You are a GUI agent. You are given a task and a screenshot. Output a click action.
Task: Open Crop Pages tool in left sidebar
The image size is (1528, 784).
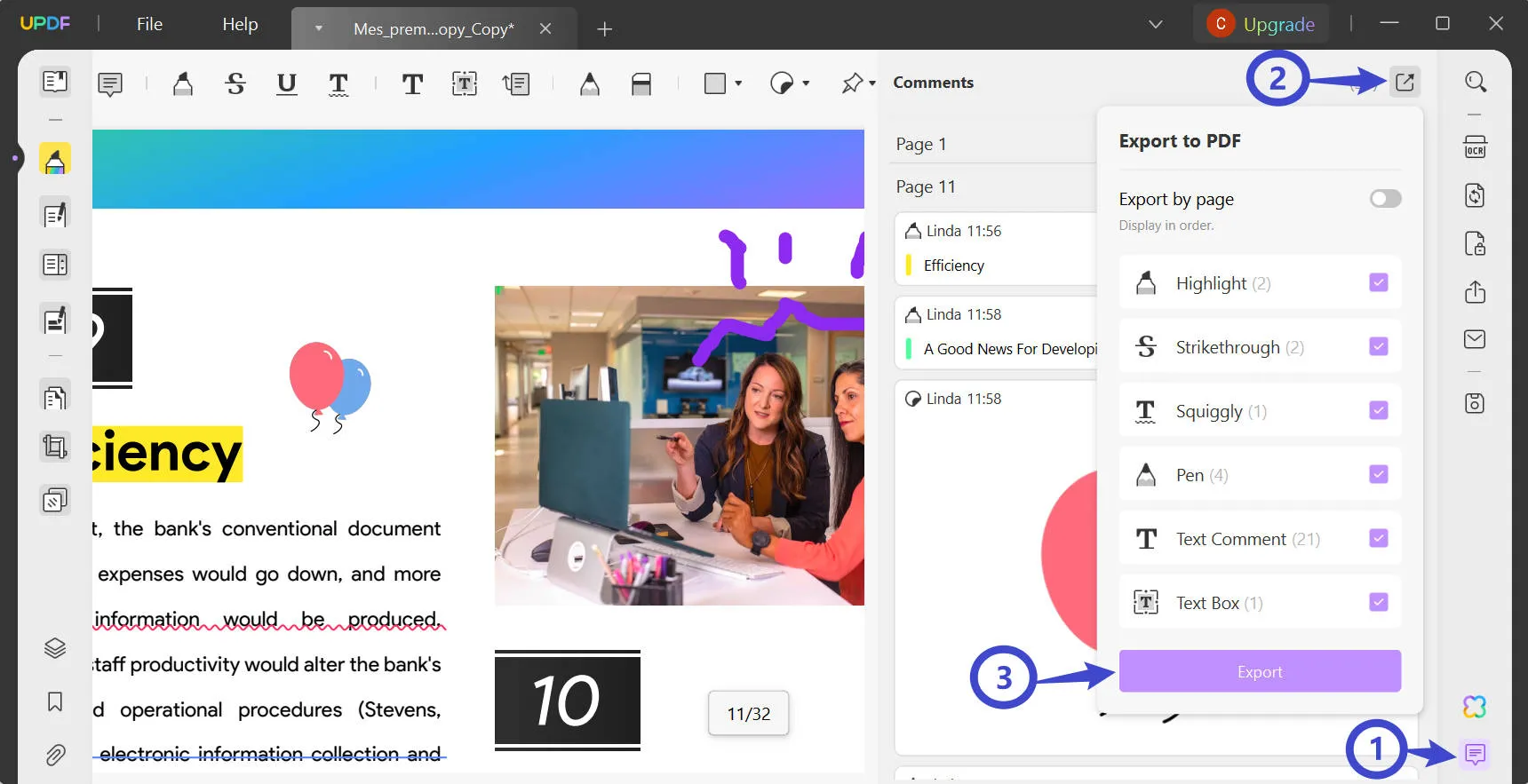pyautogui.click(x=55, y=446)
